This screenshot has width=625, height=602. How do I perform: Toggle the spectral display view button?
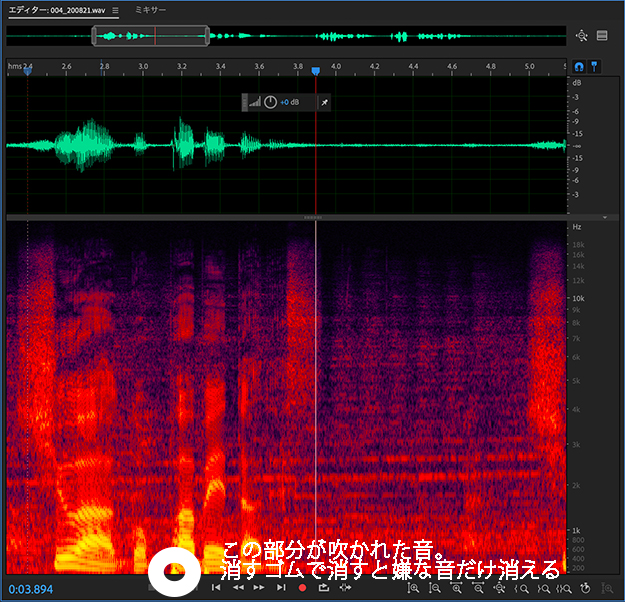(602, 36)
